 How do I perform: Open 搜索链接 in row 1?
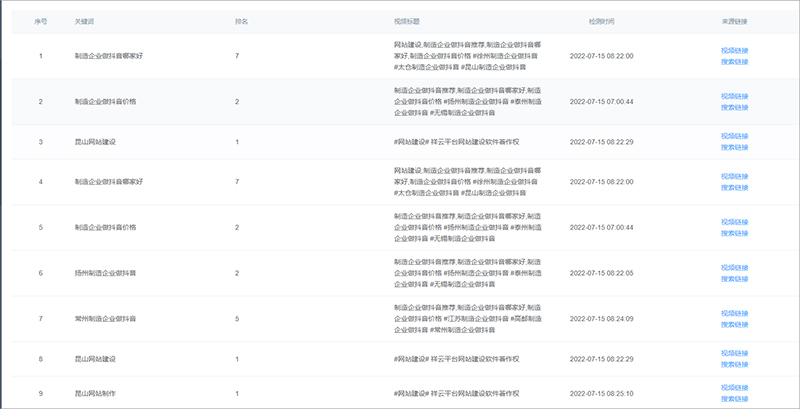click(734, 62)
